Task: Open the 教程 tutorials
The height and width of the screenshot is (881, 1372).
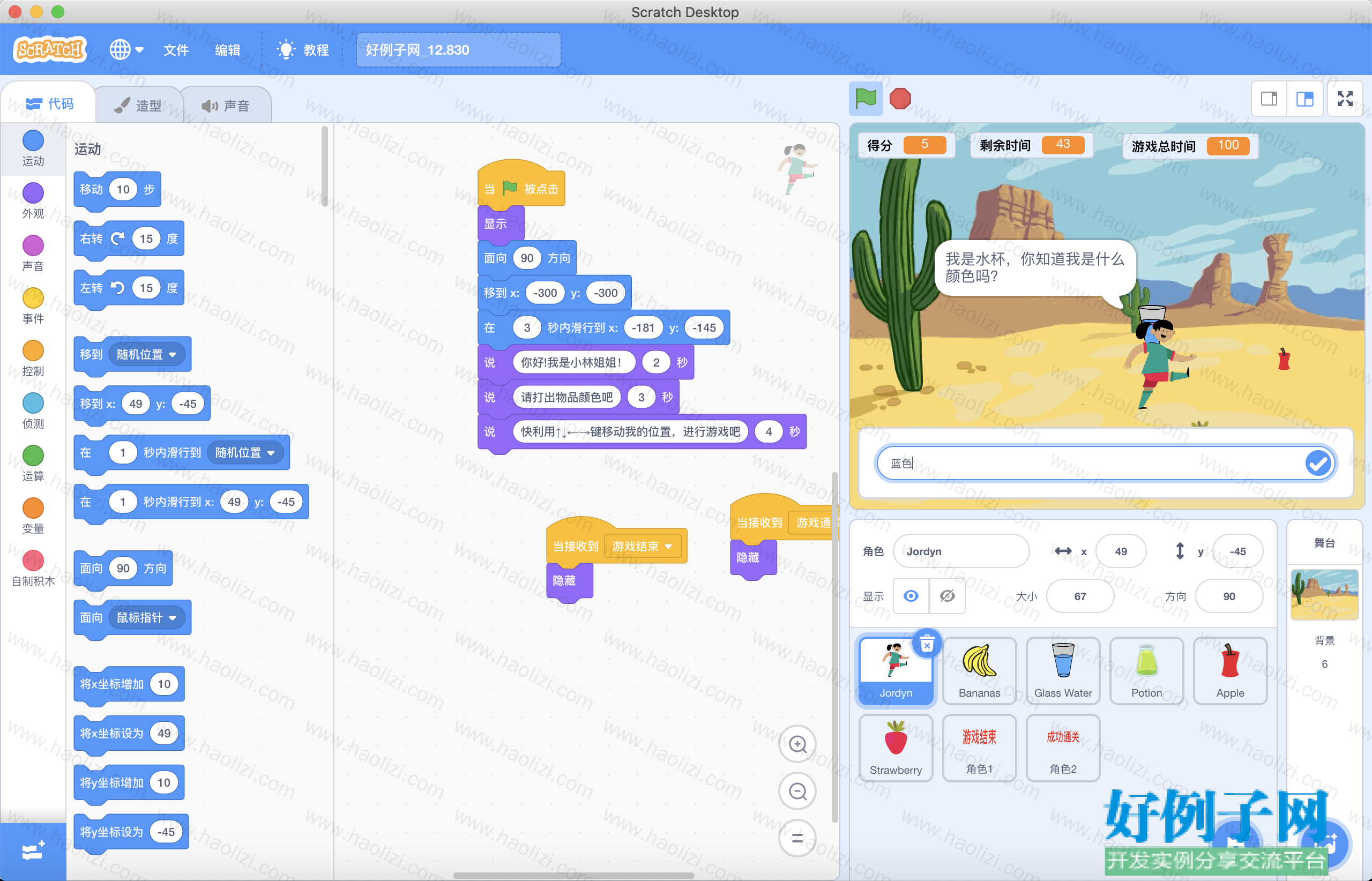Action: click(303, 50)
